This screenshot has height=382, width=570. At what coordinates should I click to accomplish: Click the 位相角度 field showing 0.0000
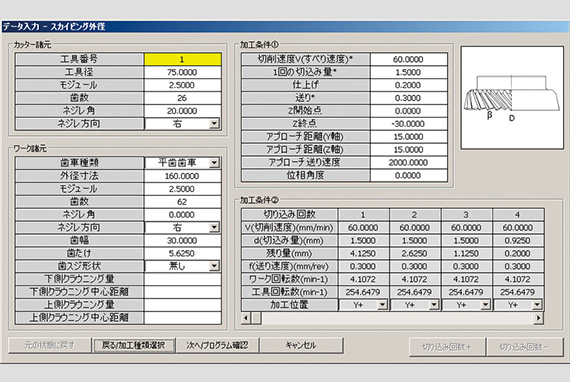(x=409, y=175)
